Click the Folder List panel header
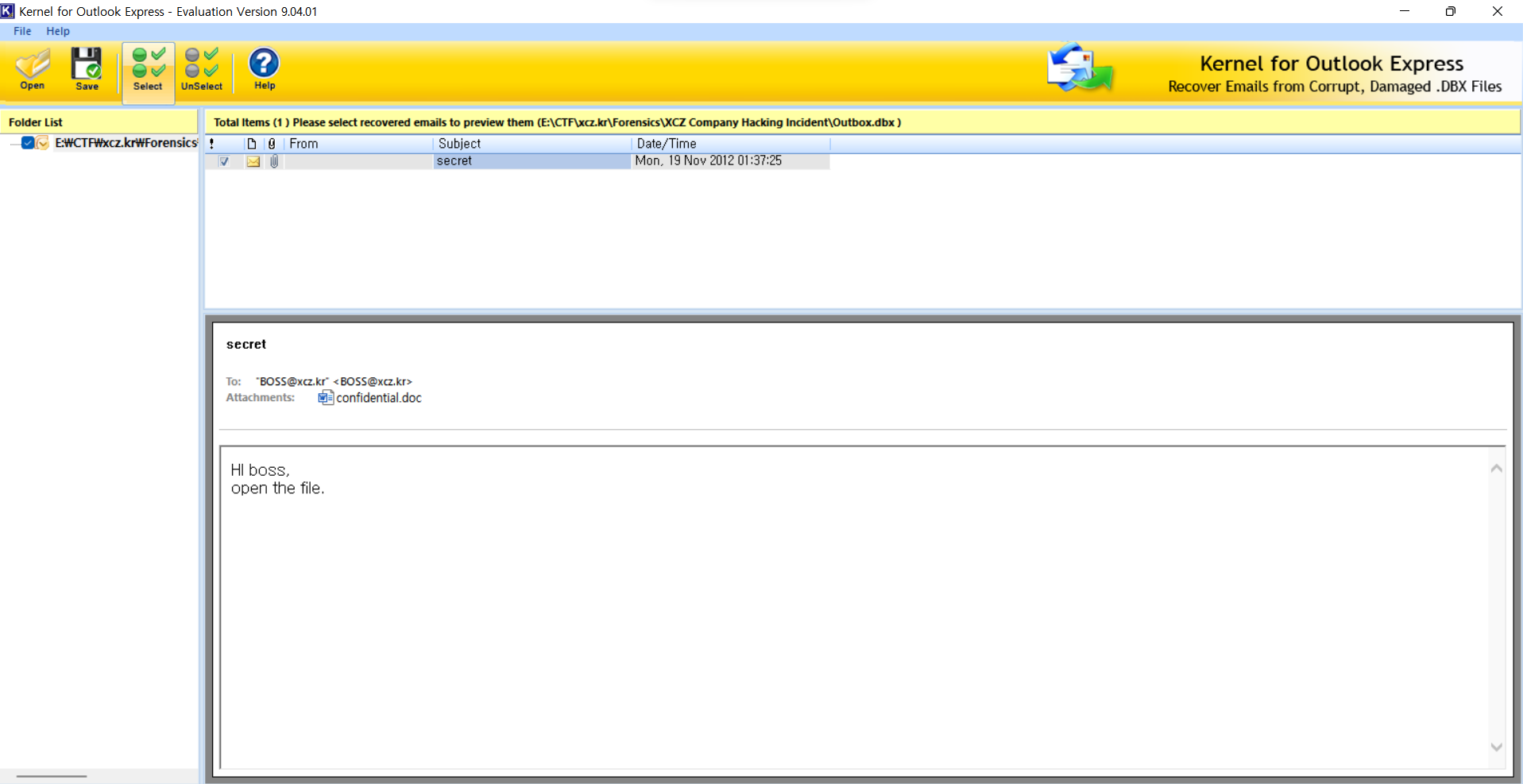1523x784 pixels. point(99,122)
